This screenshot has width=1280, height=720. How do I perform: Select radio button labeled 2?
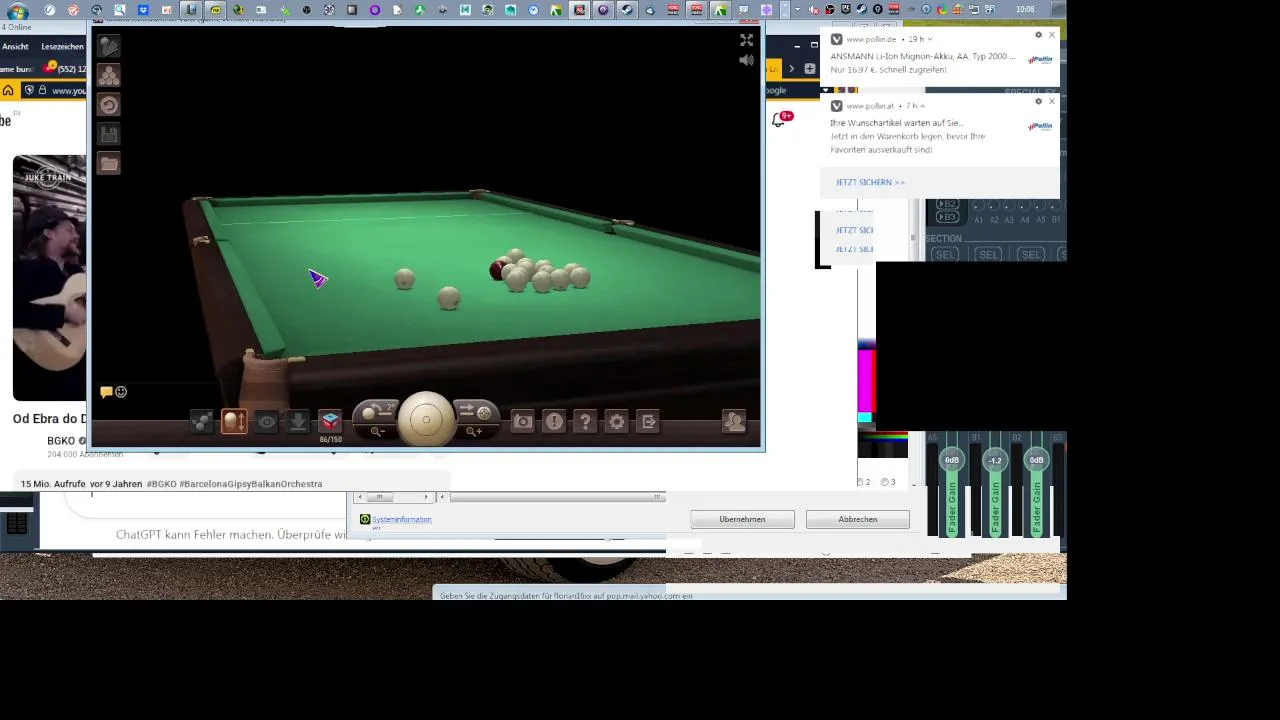coord(862,482)
